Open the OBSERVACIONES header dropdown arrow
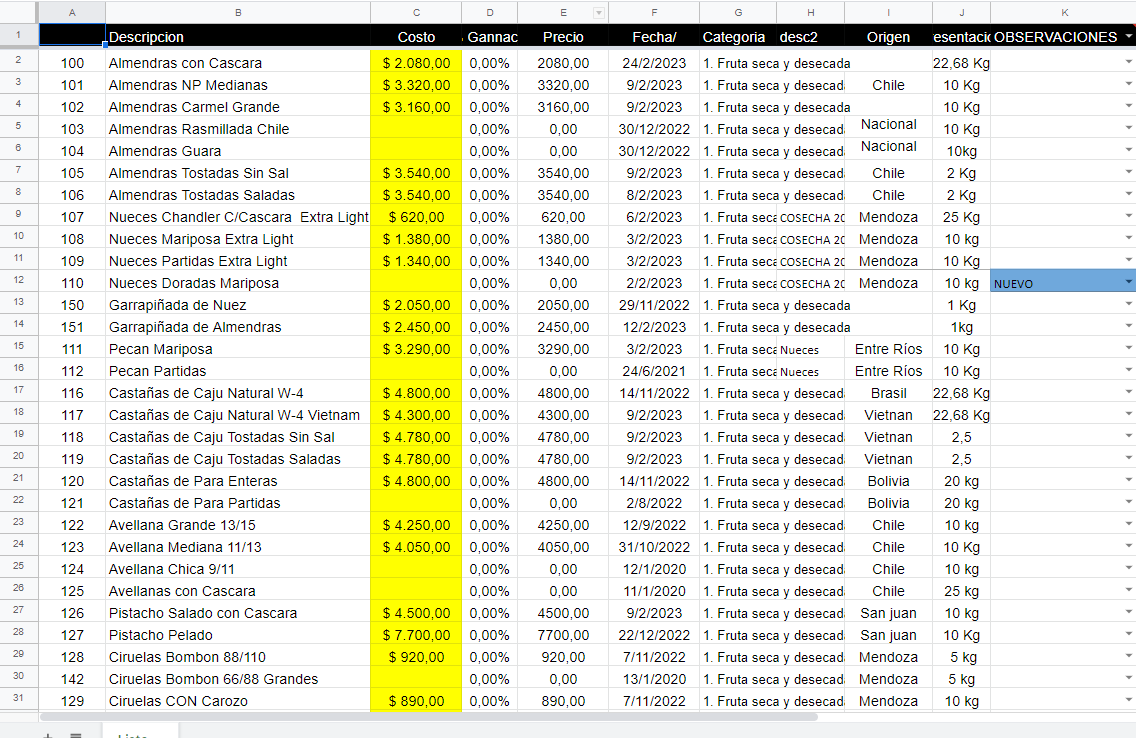The image size is (1136, 738). pyautogui.click(x=1128, y=37)
